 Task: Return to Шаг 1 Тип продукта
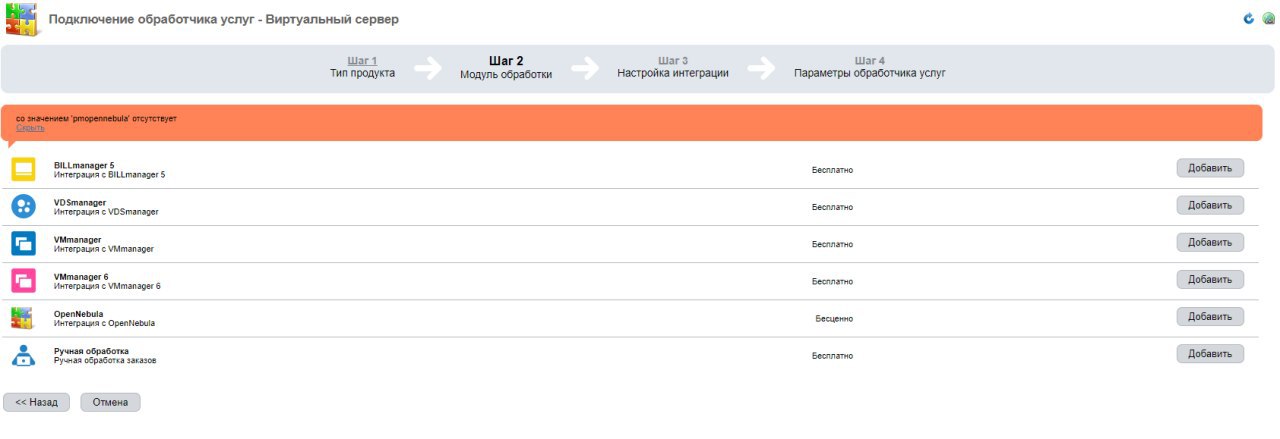coord(362,67)
